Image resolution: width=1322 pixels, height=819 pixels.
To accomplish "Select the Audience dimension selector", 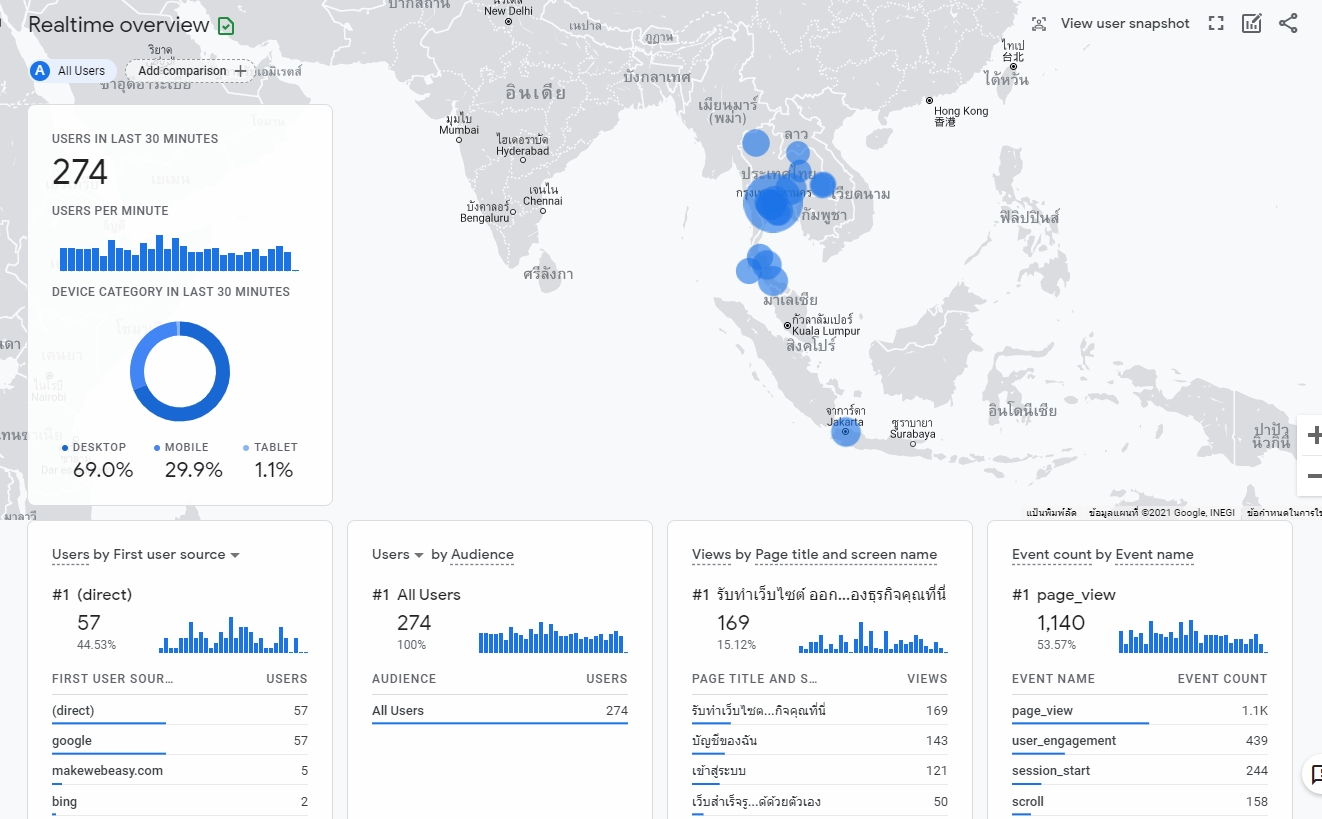I will 482,555.
